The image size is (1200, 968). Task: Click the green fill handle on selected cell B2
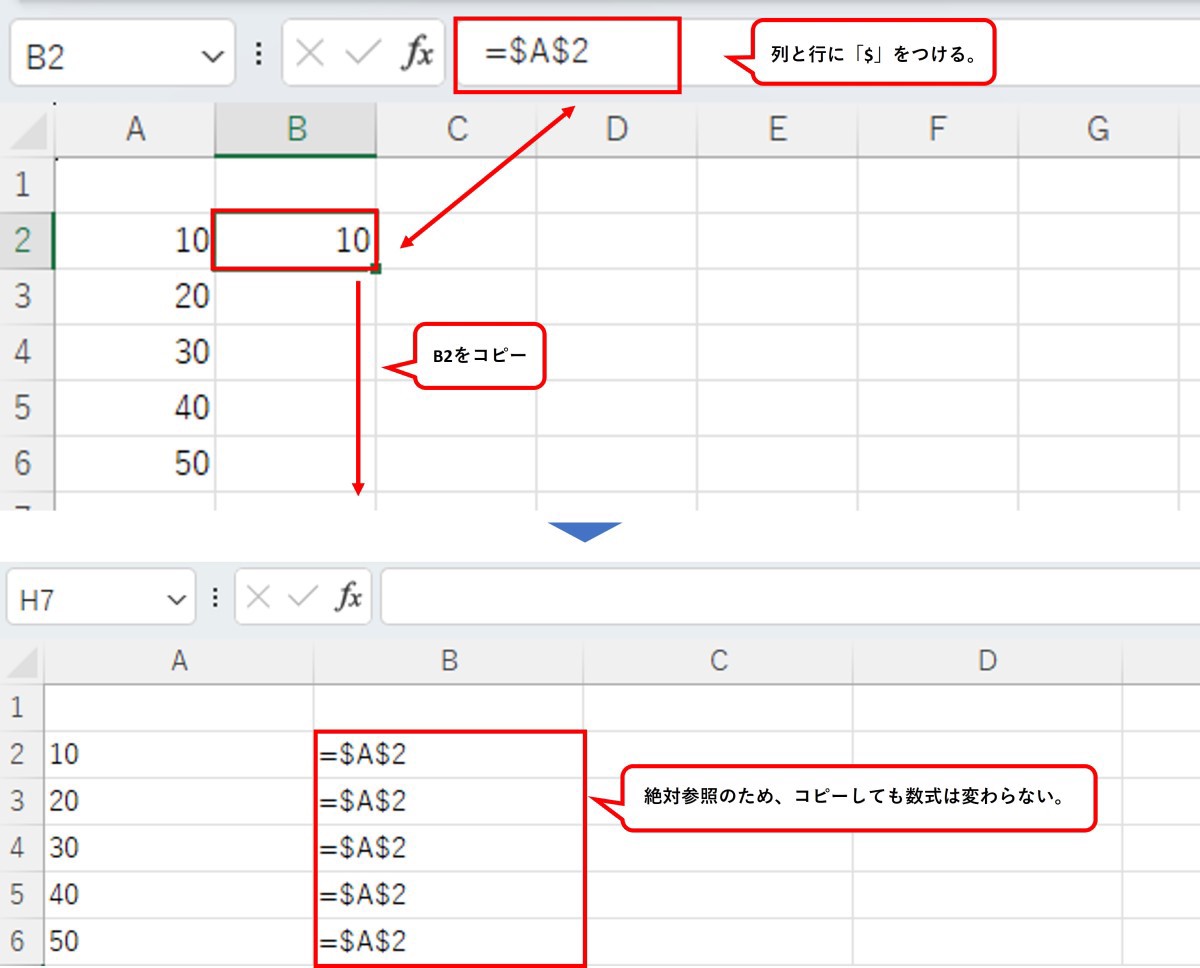click(x=375, y=268)
